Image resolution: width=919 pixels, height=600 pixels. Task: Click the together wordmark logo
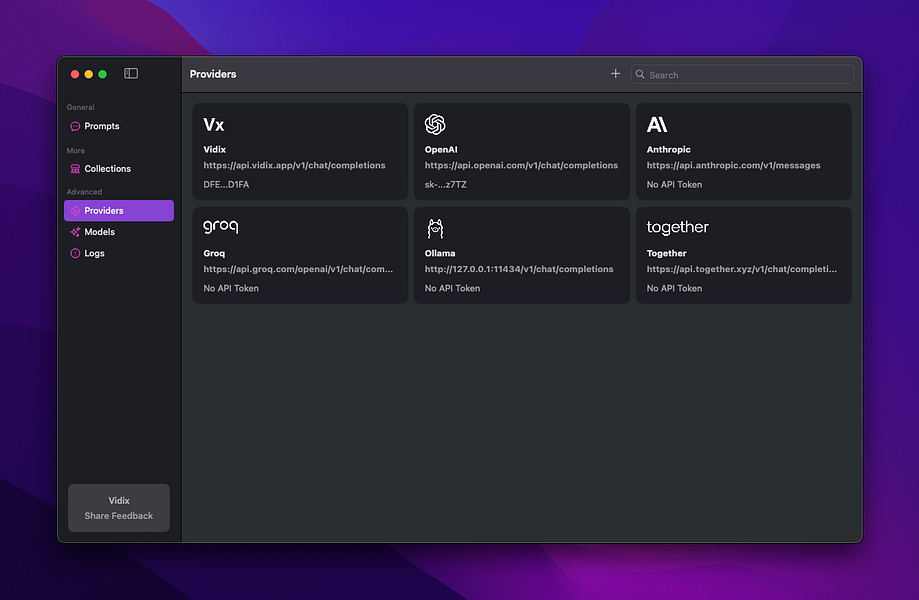pos(678,227)
